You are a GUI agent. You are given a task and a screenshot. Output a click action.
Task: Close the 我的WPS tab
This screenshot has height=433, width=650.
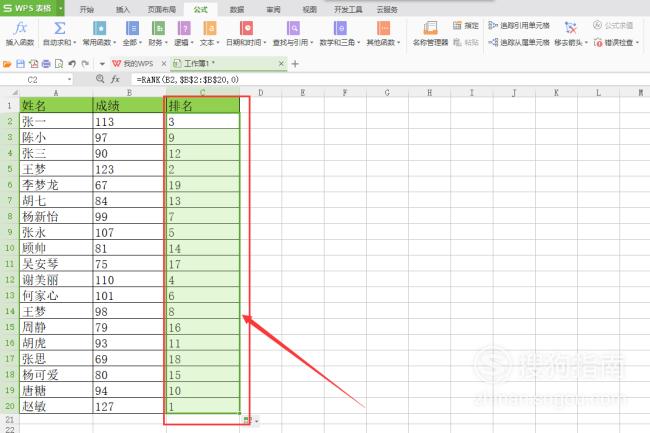coord(164,64)
